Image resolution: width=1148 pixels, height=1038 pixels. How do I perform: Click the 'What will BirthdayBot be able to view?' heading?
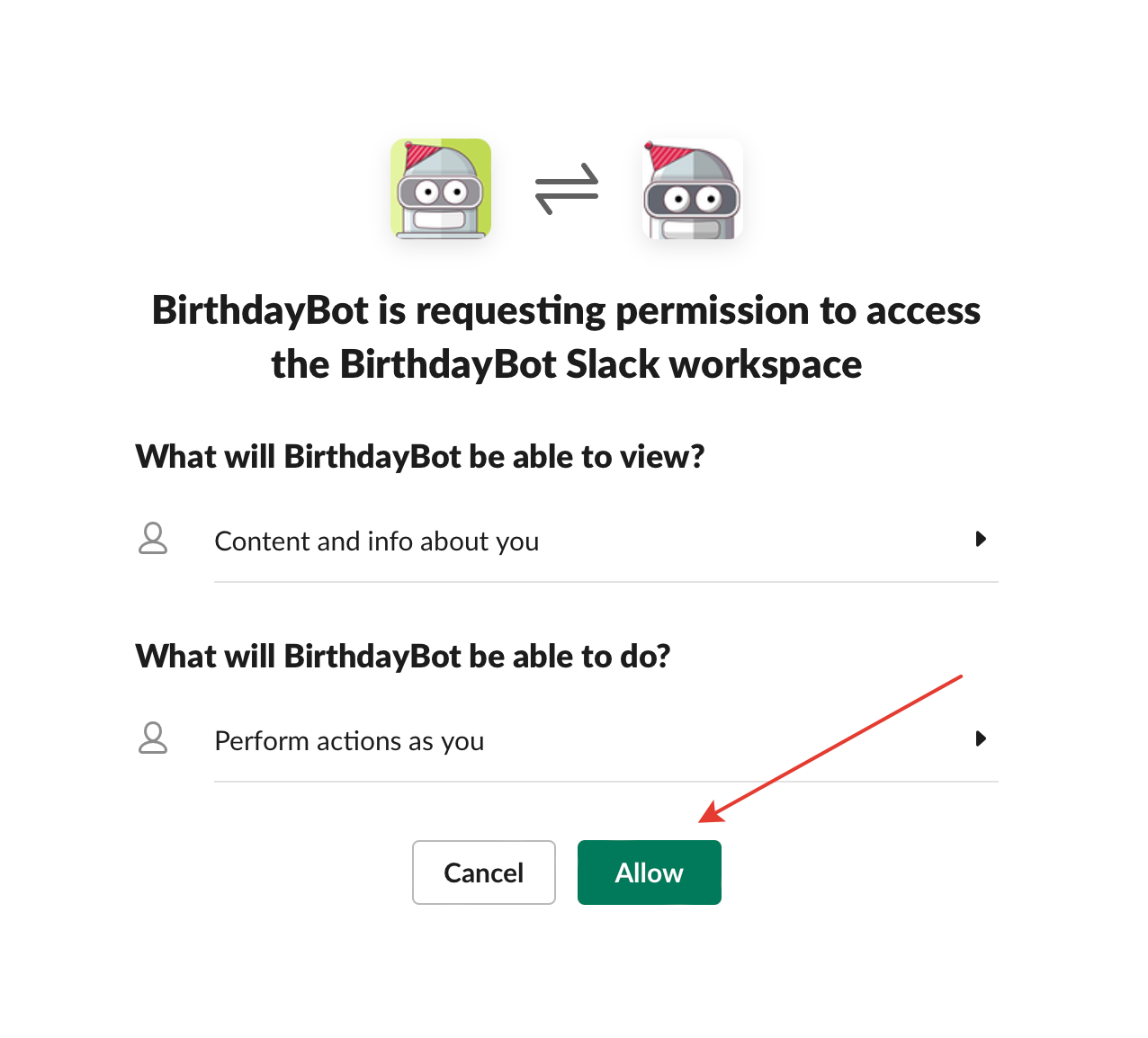click(419, 457)
